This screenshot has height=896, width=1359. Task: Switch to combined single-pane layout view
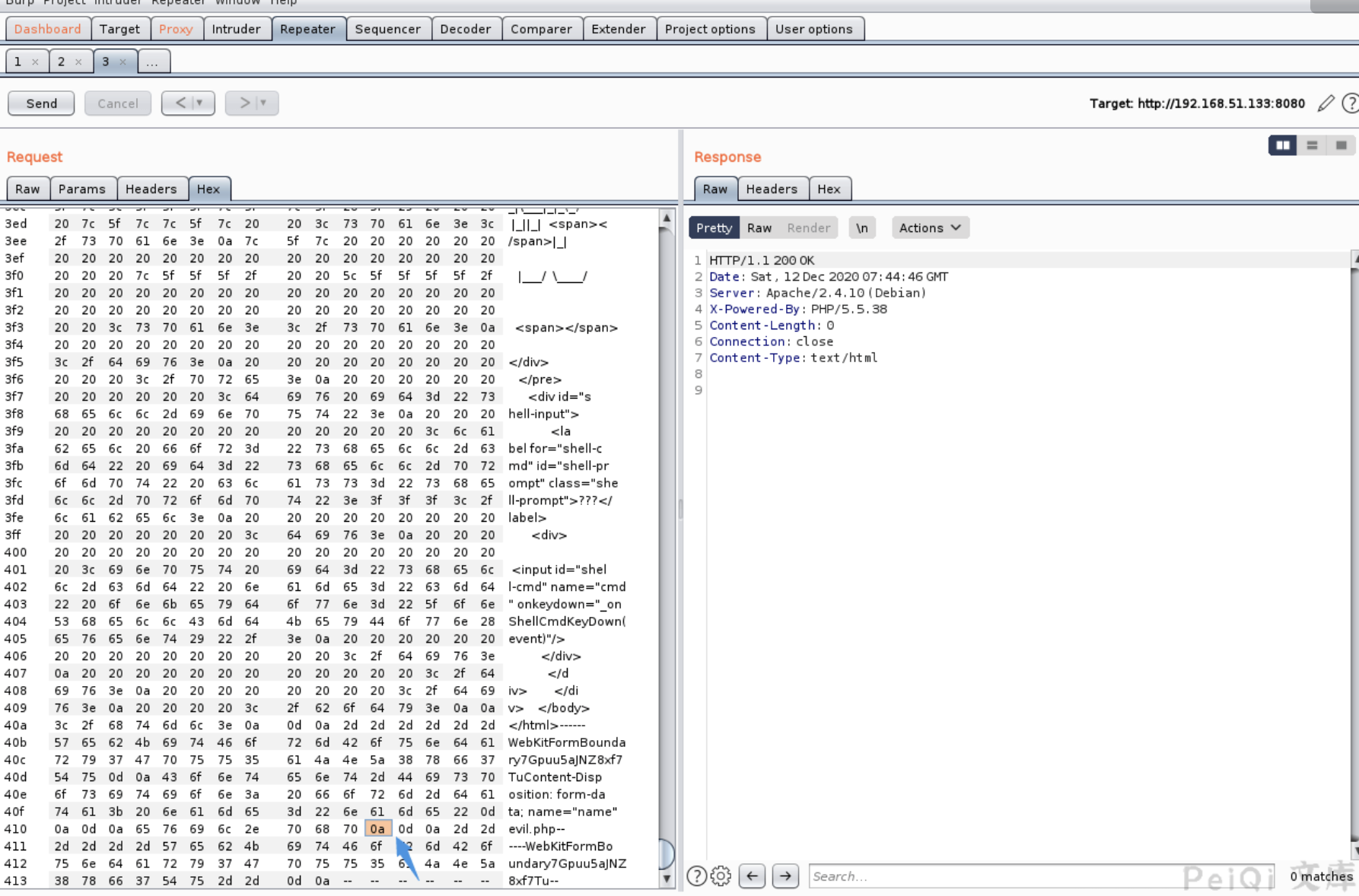tap(1341, 145)
